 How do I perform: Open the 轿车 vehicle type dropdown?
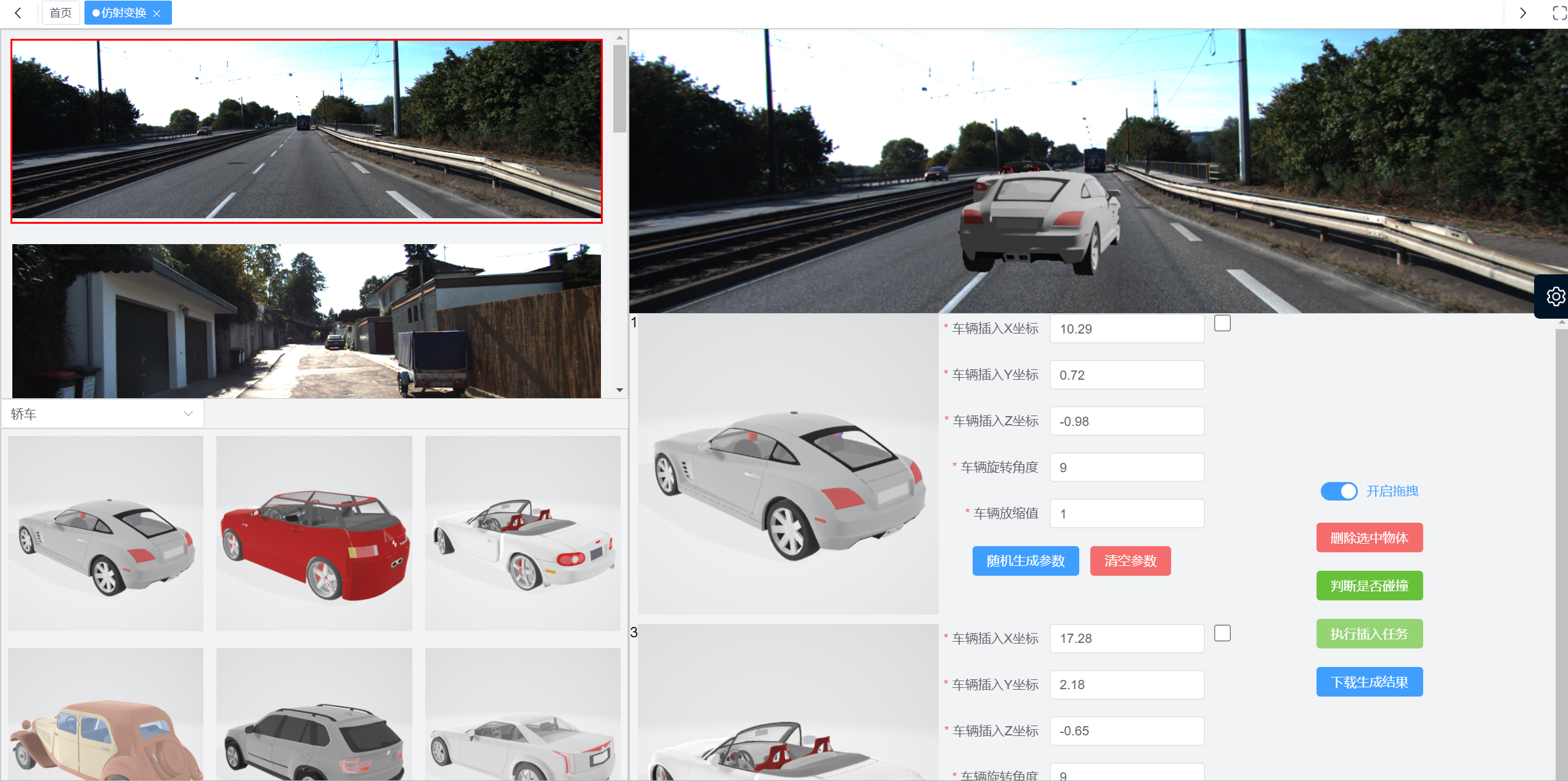point(102,414)
